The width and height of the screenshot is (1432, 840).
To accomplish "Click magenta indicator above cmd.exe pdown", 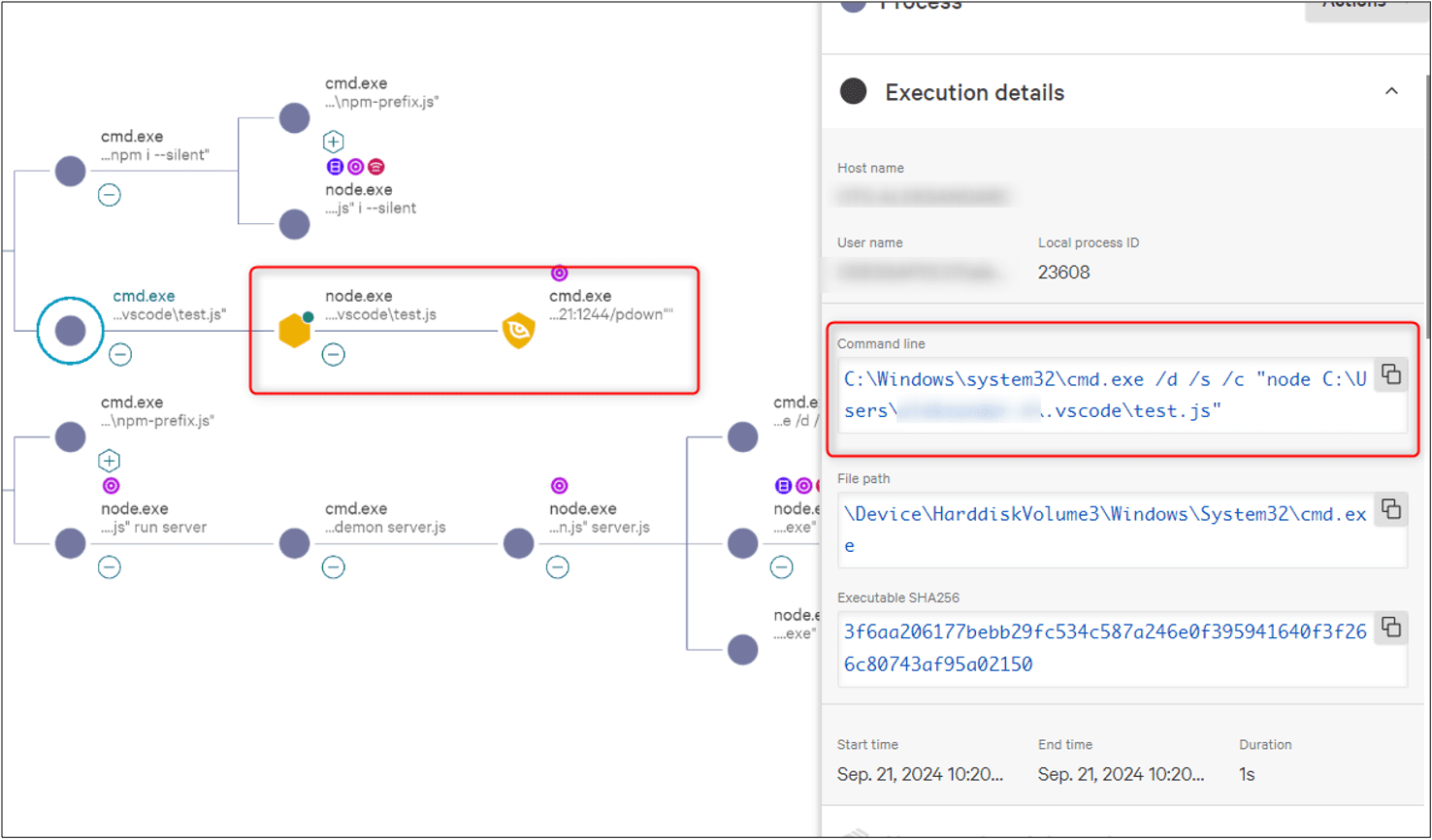I will (x=559, y=274).
